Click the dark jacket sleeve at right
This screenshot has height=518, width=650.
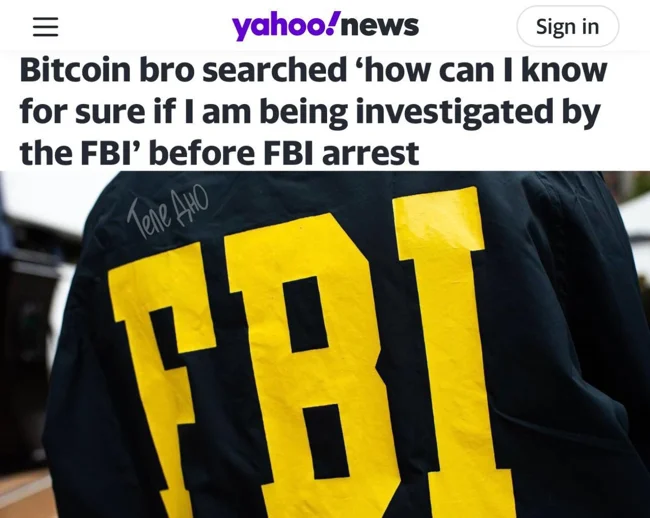[x=589, y=352]
